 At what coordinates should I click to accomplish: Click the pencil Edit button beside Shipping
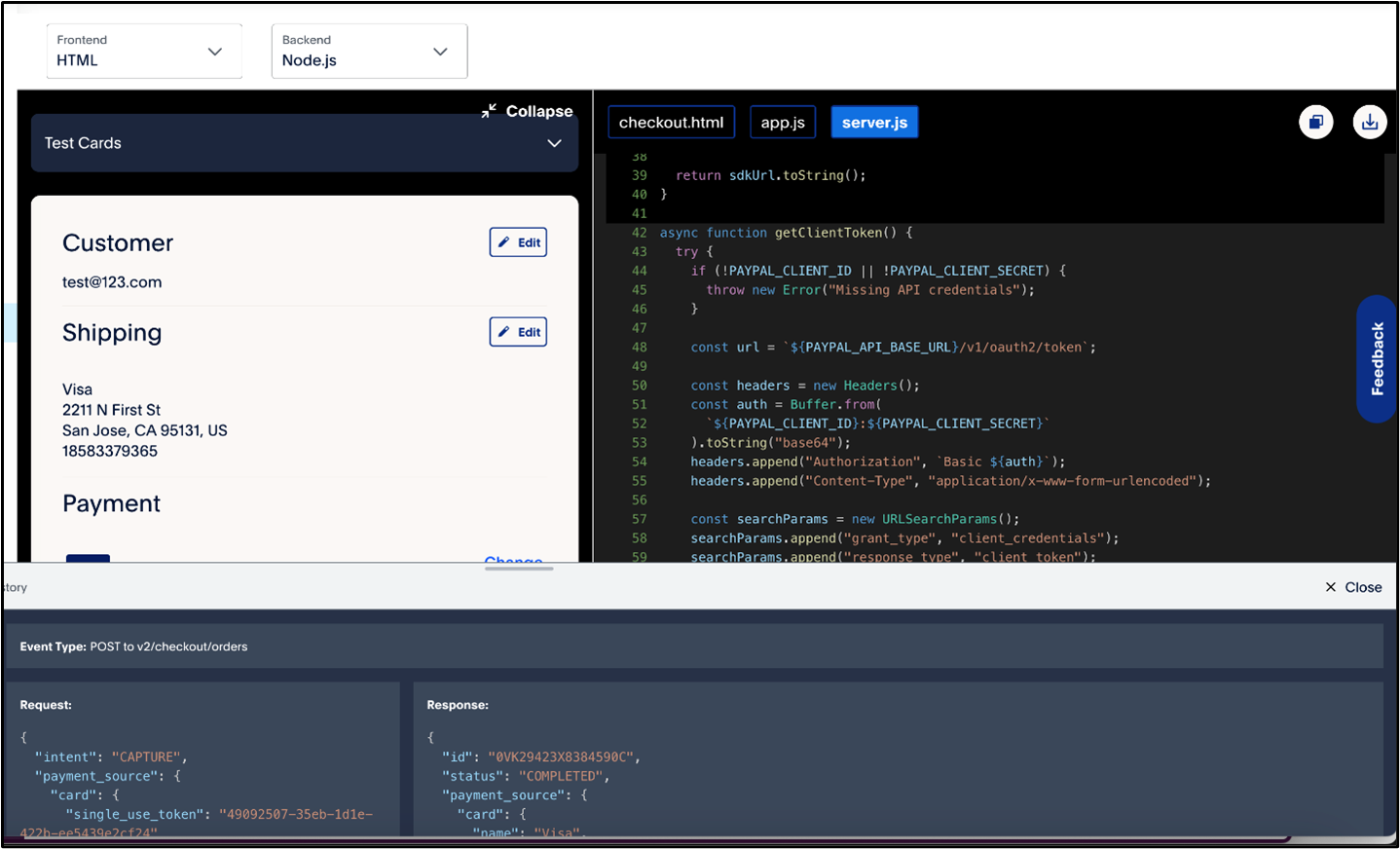point(518,332)
